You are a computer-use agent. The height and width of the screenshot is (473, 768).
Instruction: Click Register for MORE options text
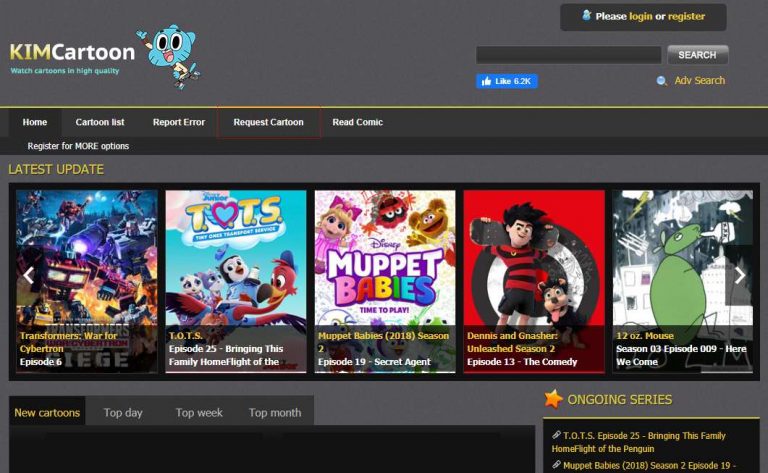click(78, 146)
